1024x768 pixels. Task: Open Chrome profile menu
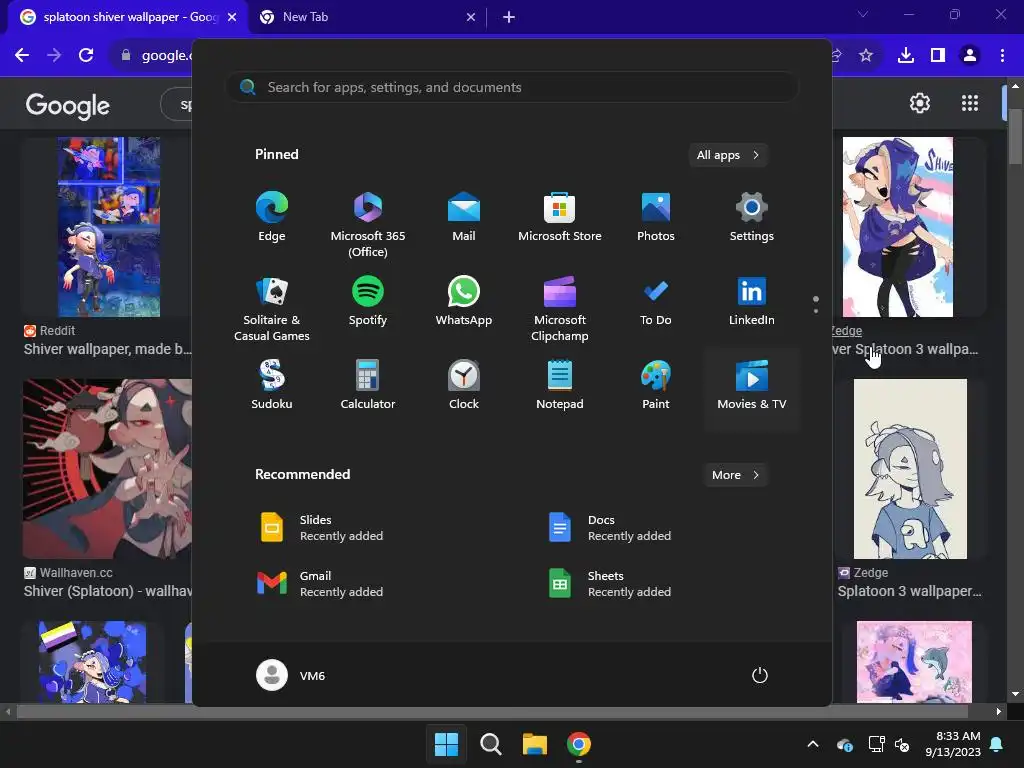tap(970, 55)
